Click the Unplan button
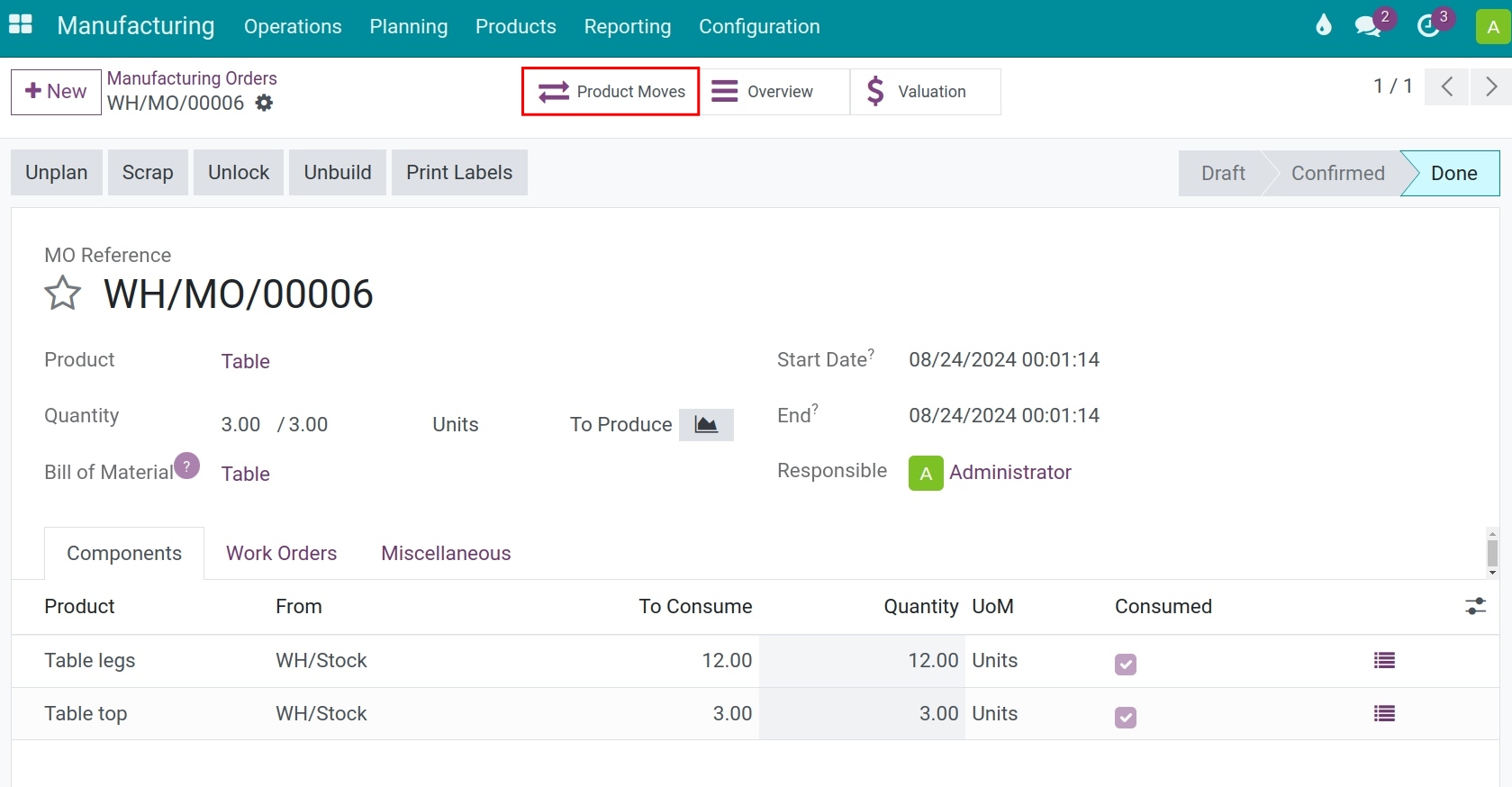 (x=57, y=173)
